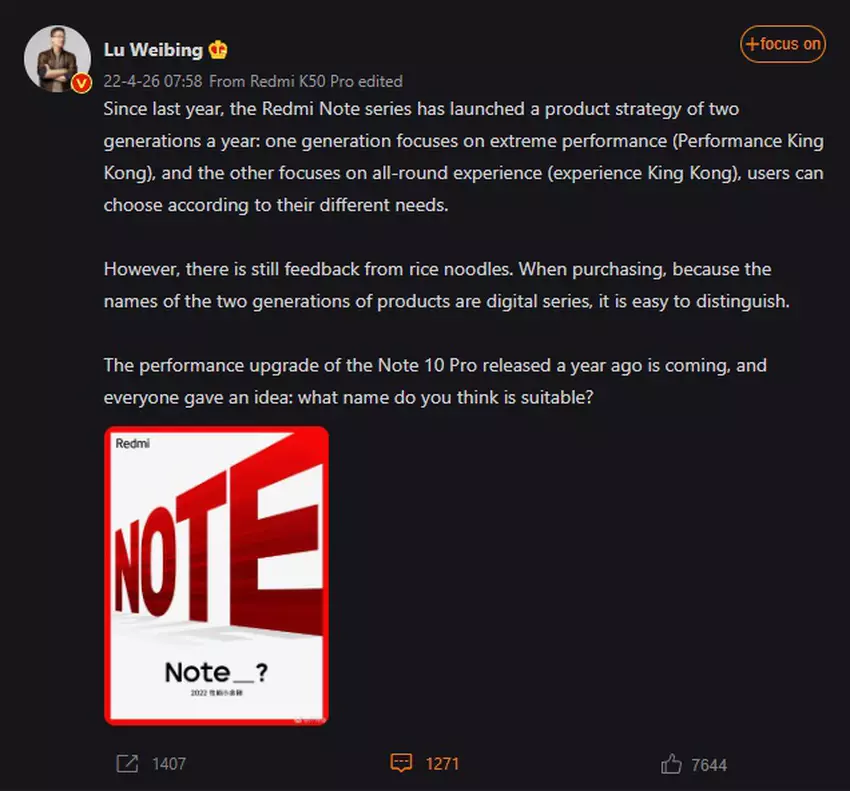
Task: Click the comment count 1271
Action: point(442,764)
